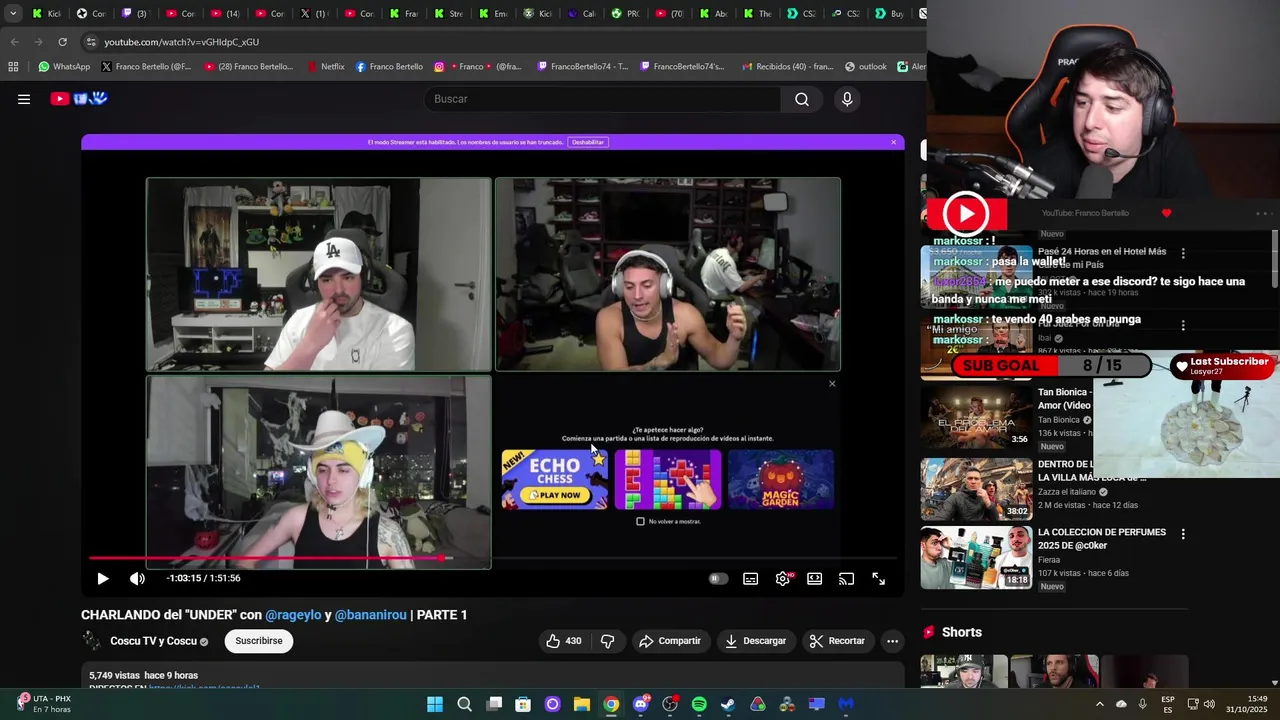
Task: Open Magic Garden game card
Action: tap(781, 479)
